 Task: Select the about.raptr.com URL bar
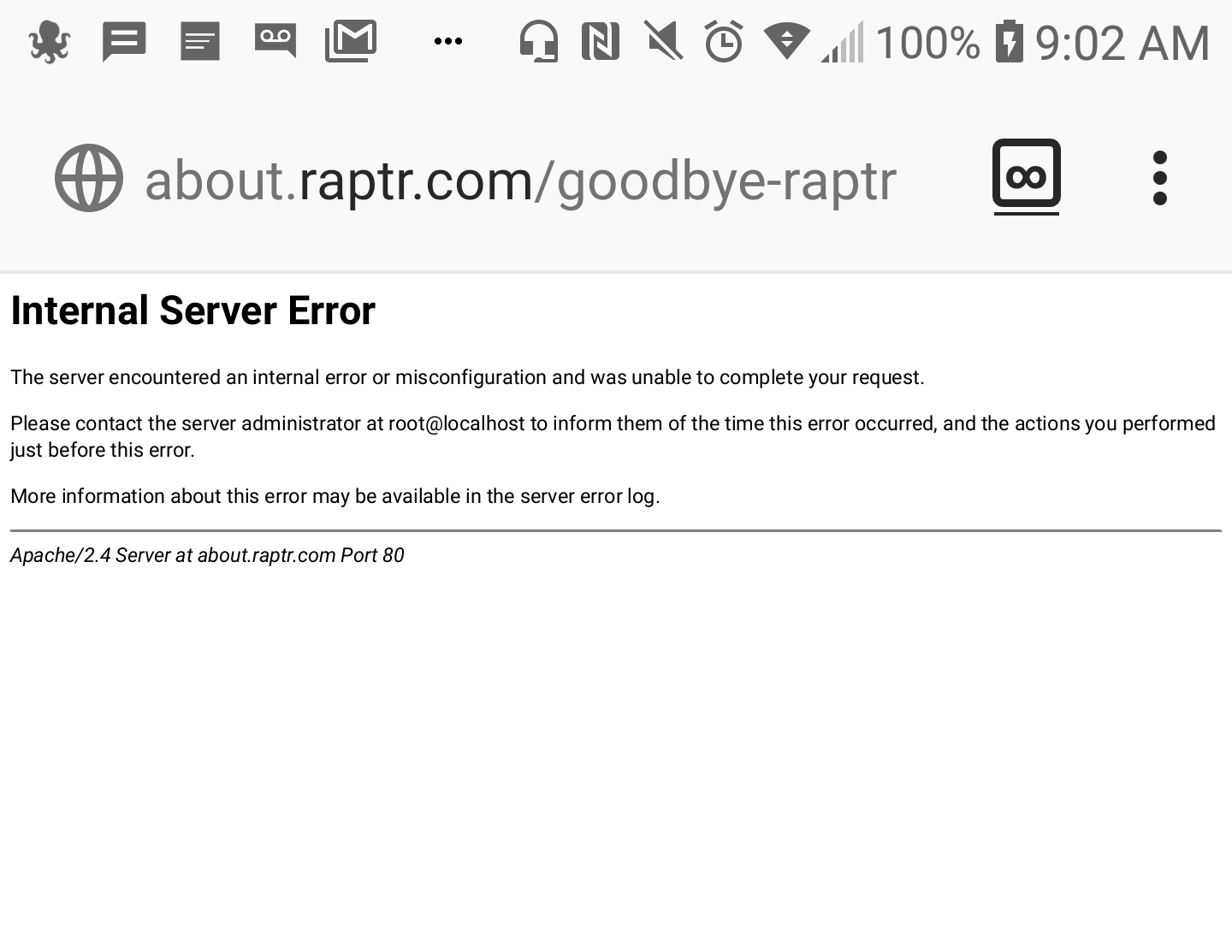click(x=520, y=180)
